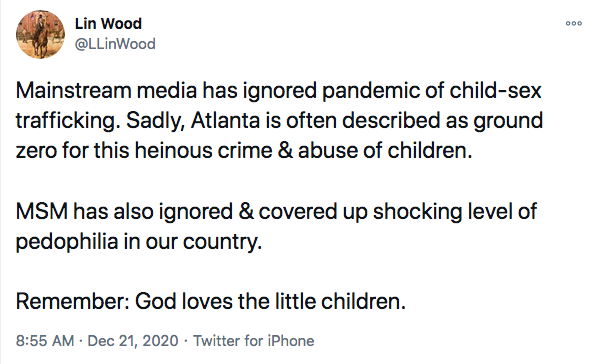Click the phrase 'ground' ending the second line

tap(508, 121)
